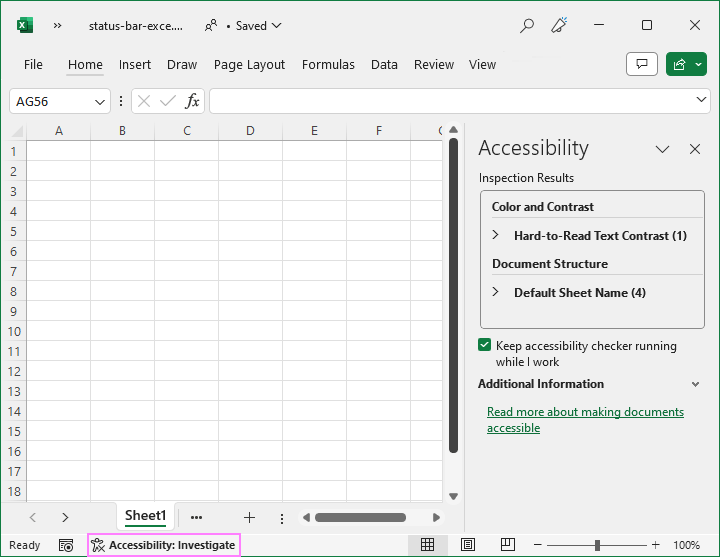
Task: Expand Hard-to-Read Text Contrast results
Action: pos(496,236)
